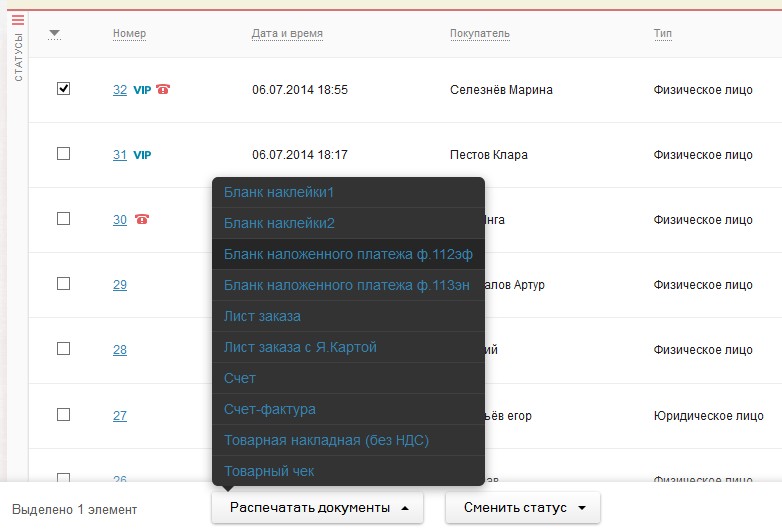782x530 pixels.
Task: Click the hamburger icon above Статусы sidebar
Action: (17, 18)
